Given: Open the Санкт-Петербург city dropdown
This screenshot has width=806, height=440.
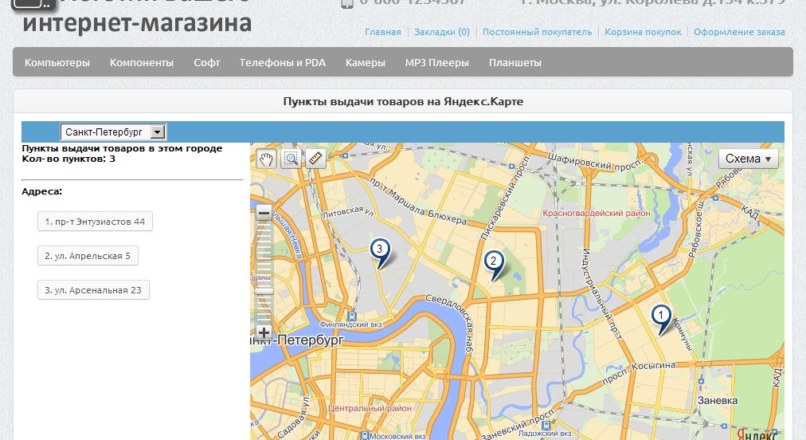Looking at the screenshot, I should click(113, 132).
